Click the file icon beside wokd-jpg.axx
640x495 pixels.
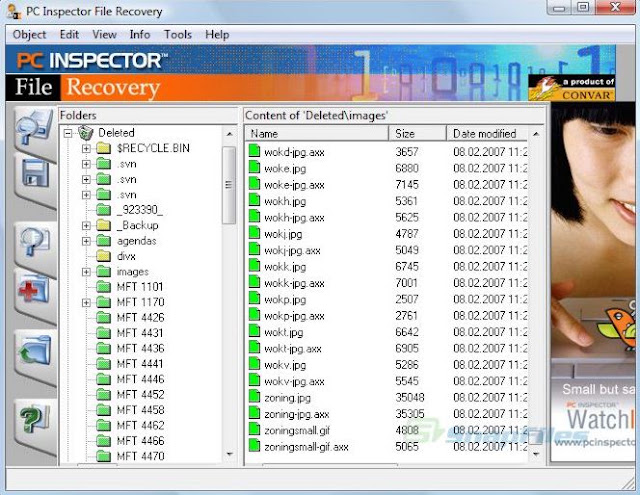(254, 151)
